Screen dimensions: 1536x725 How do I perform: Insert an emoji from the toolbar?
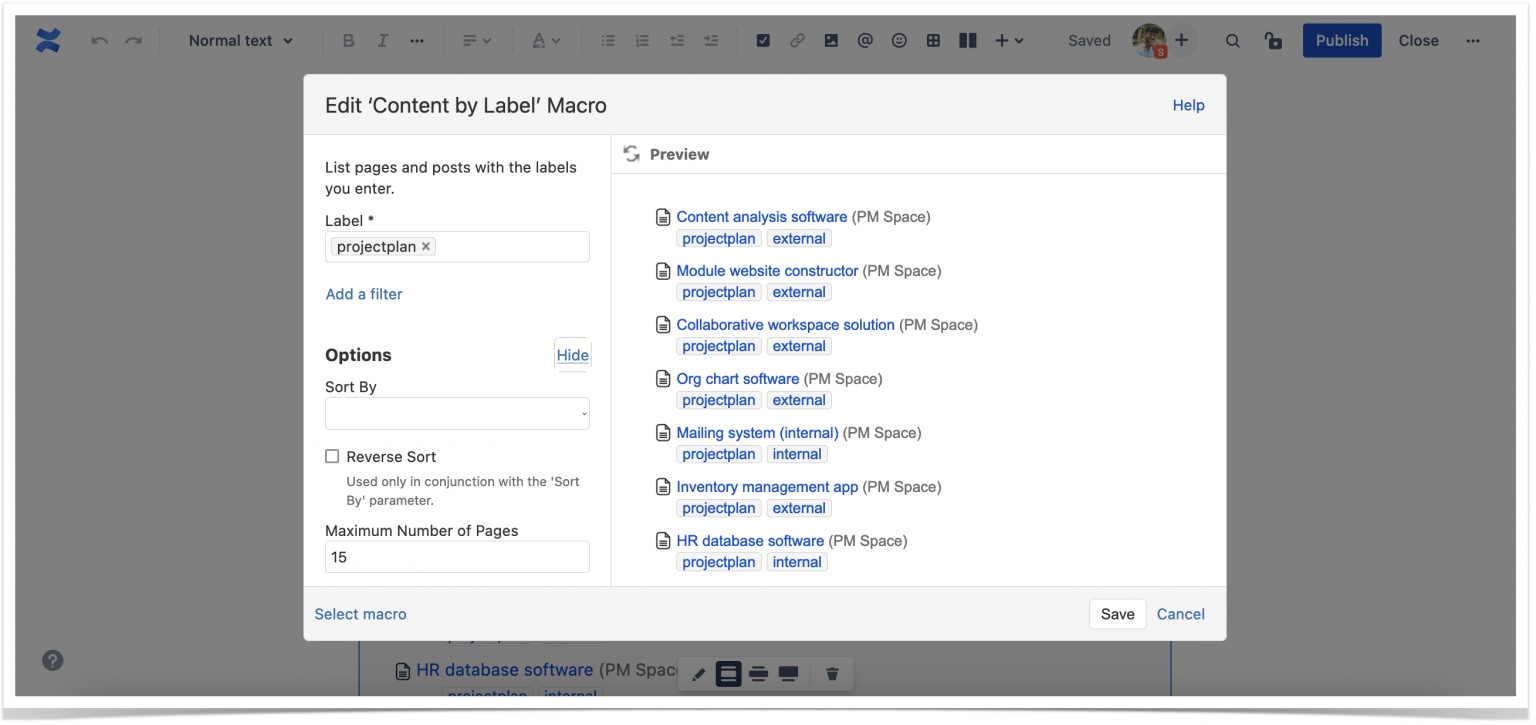click(x=899, y=41)
